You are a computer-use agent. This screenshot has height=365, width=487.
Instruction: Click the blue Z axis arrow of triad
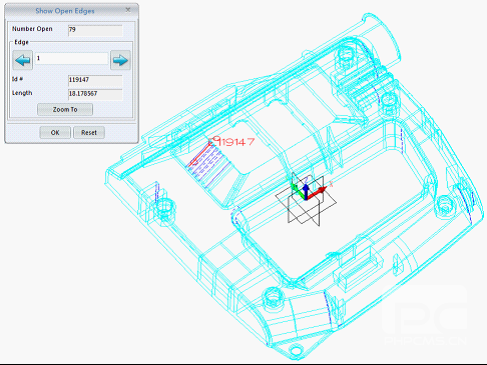click(306, 189)
